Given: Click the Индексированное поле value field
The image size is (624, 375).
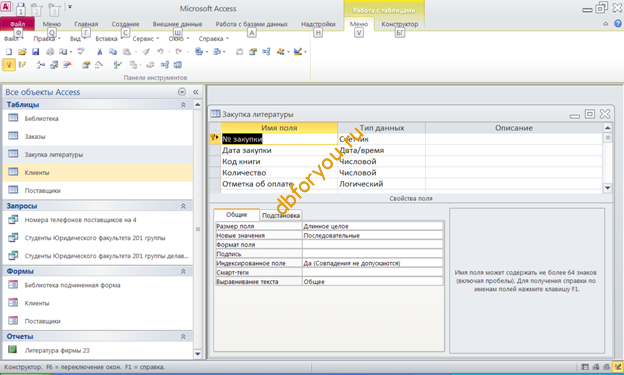Looking at the screenshot, I should (x=372, y=263).
